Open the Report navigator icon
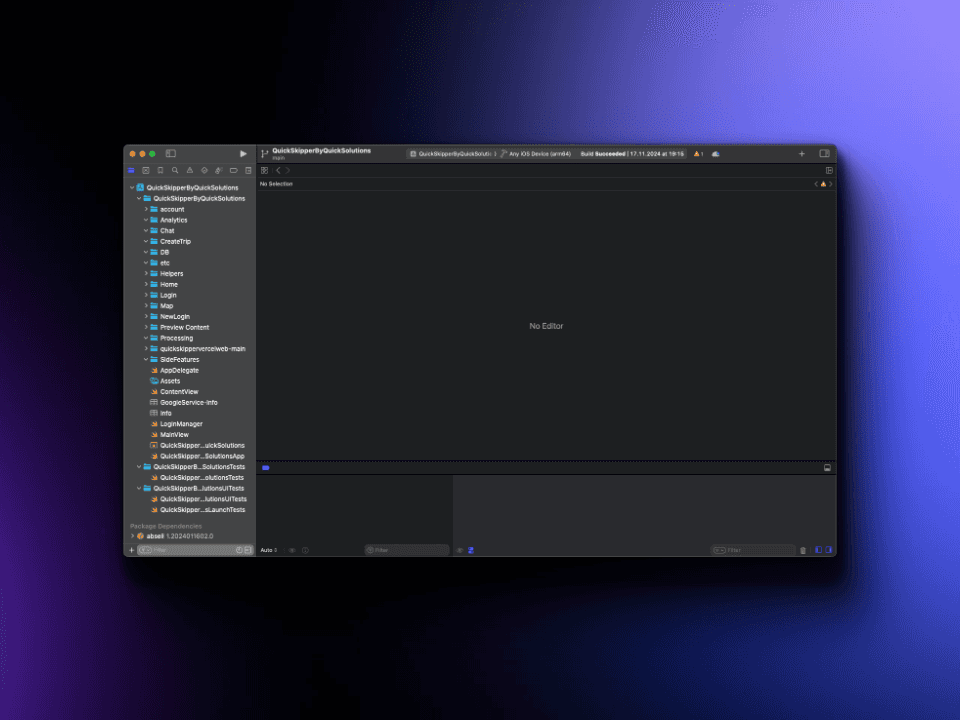Screen dimensions: 960x720 pyautogui.click(x=248, y=171)
